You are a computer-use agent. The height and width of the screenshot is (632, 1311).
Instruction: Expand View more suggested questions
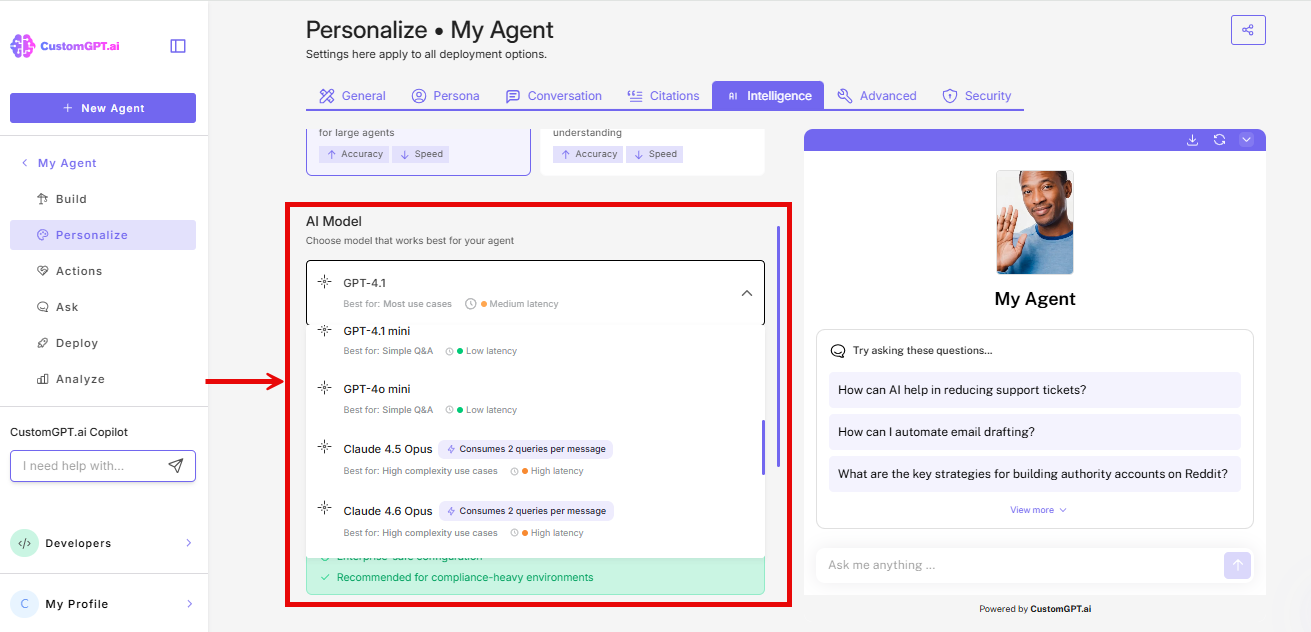pyautogui.click(x=1034, y=509)
